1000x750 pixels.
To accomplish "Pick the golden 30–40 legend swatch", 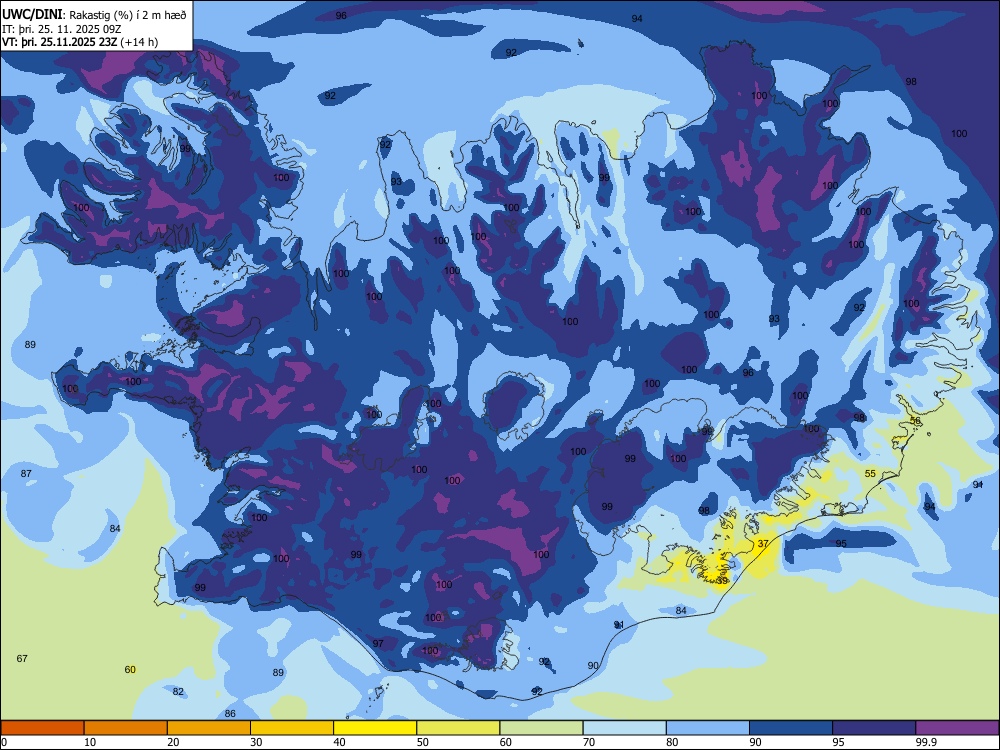I will point(292,728).
